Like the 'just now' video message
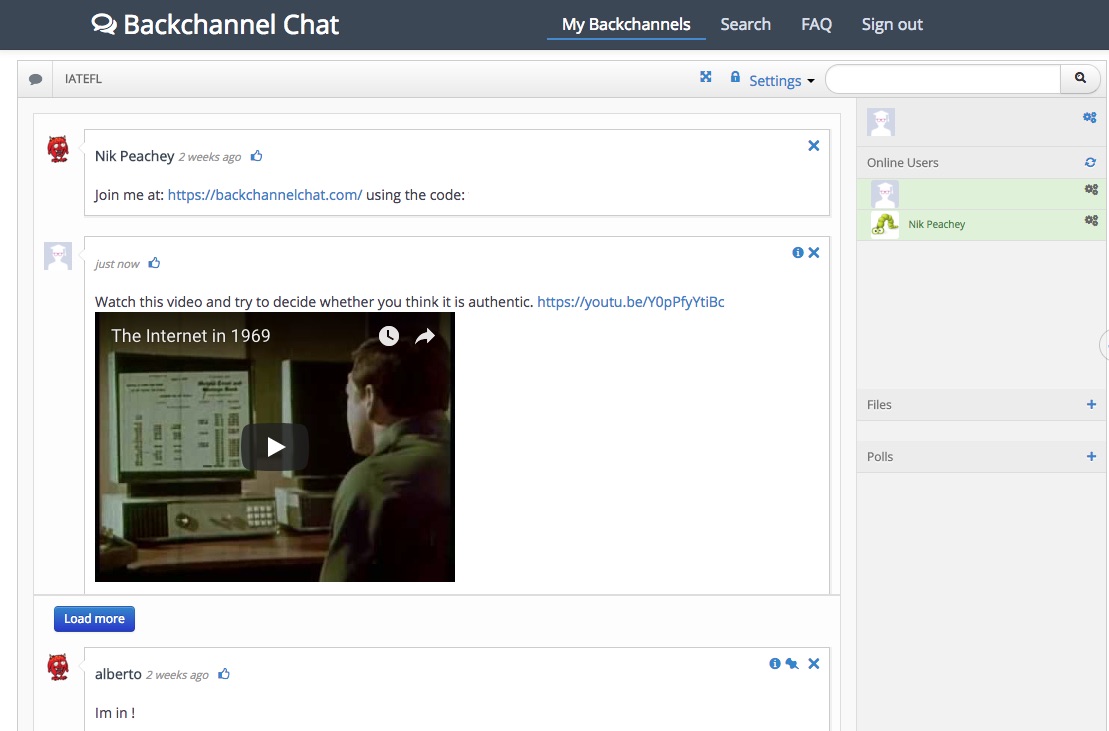1109x731 pixels. [154, 263]
